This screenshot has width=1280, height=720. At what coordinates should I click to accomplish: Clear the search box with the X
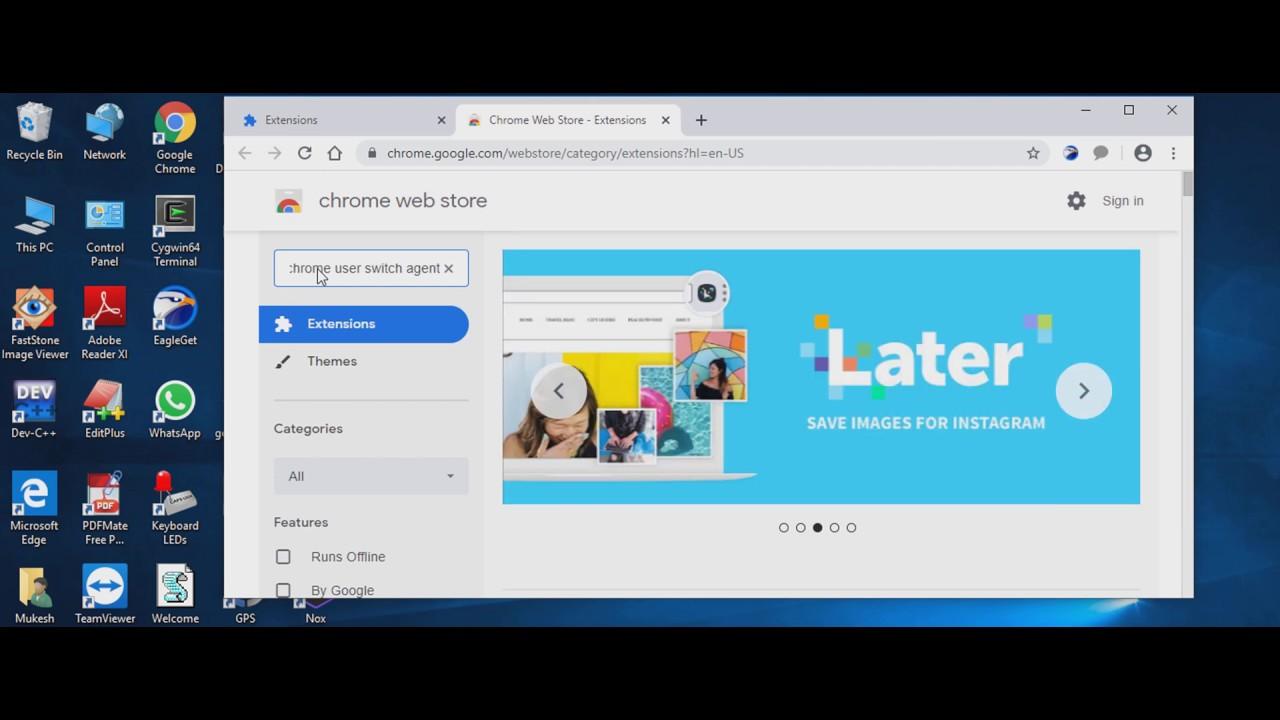(448, 268)
